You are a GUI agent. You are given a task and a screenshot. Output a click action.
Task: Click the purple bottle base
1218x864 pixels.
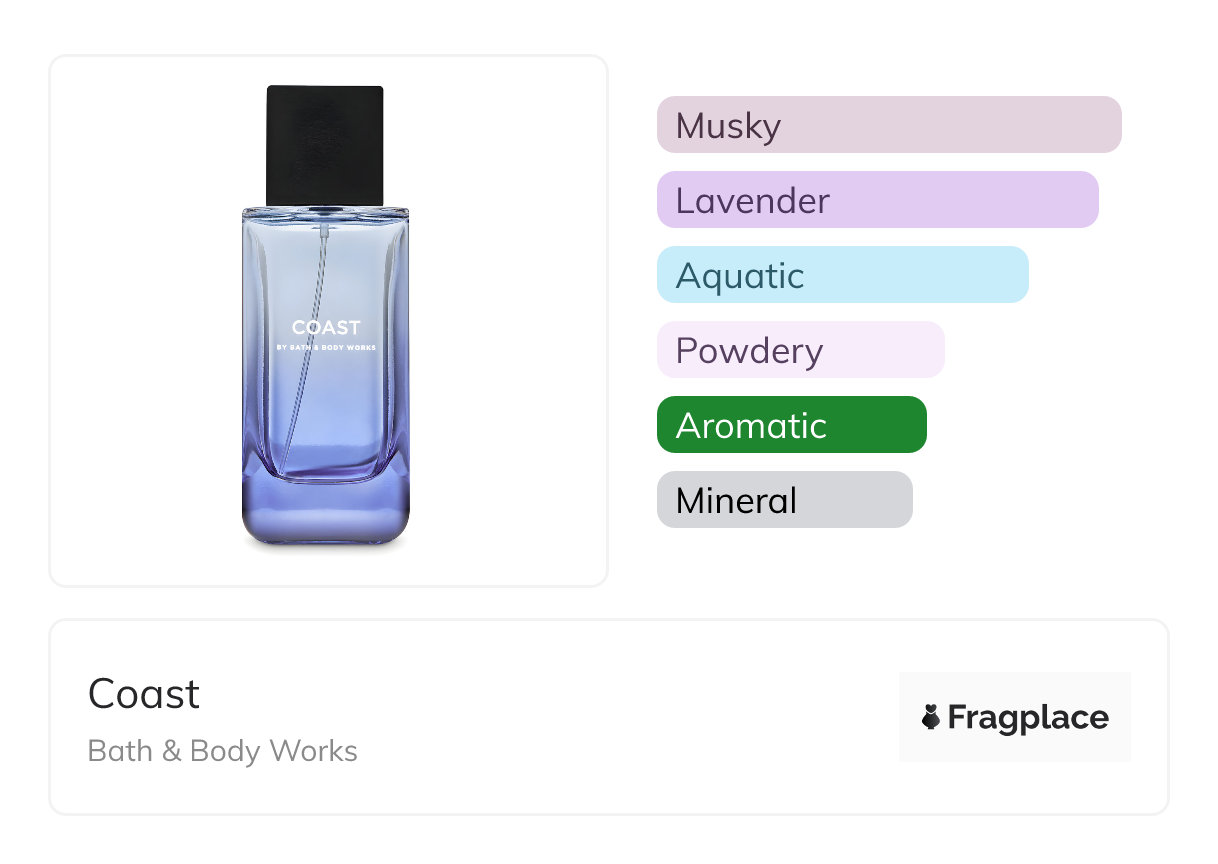click(x=326, y=512)
